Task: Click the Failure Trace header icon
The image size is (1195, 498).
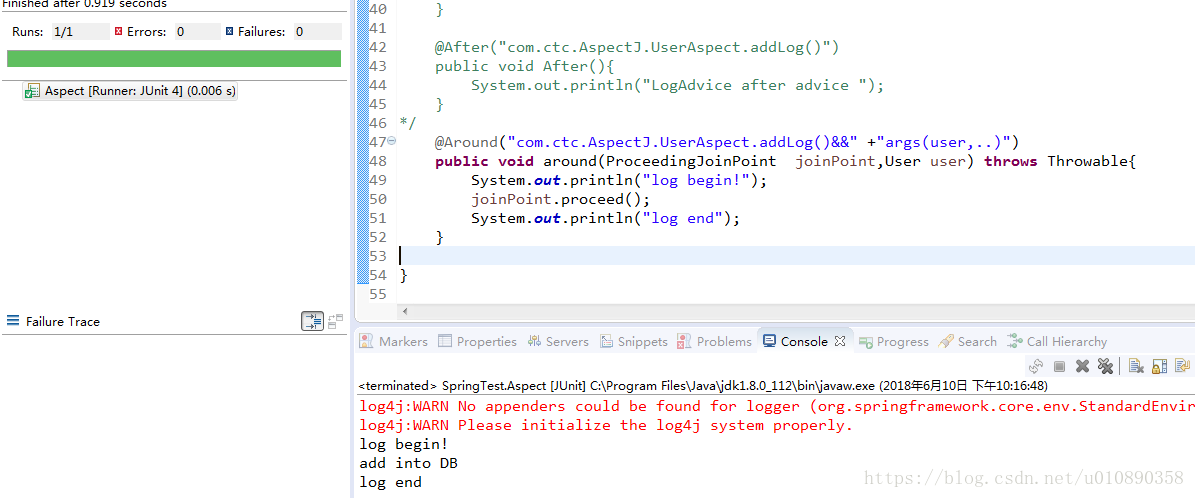Action: pos(13,321)
